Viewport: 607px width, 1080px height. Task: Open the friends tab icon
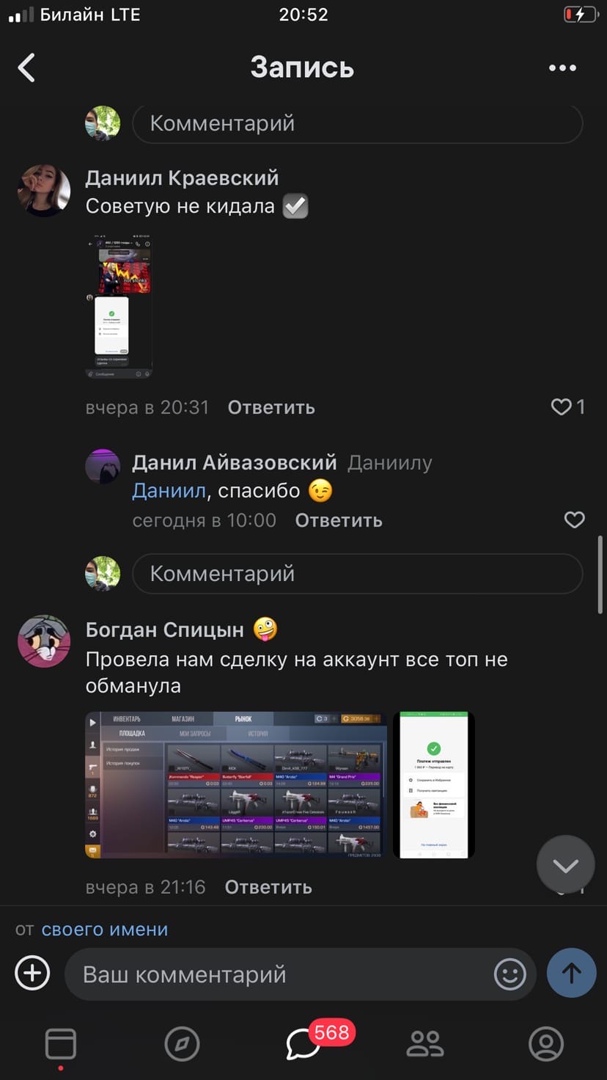click(425, 1044)
